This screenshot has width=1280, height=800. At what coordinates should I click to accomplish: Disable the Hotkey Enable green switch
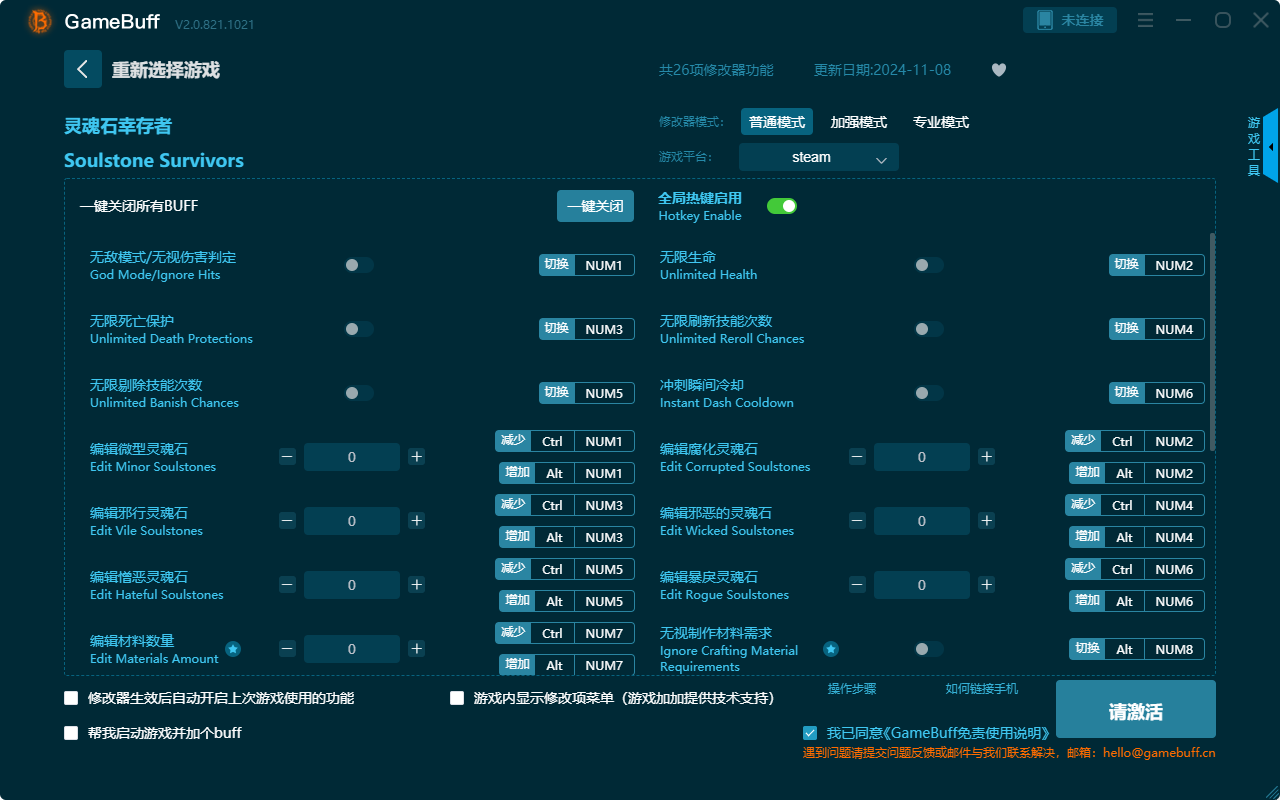[x=781, y=205]
